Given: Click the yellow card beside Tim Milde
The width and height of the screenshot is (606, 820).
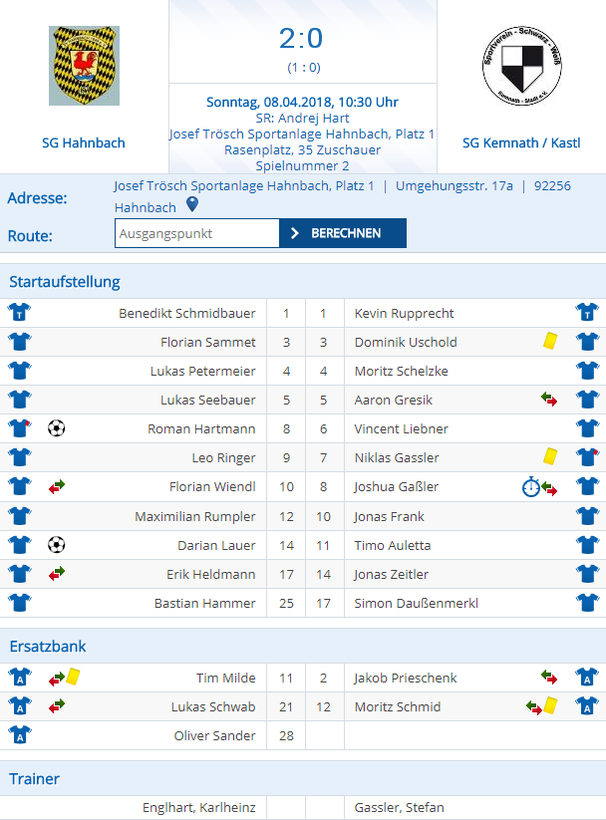Looking at the screenshot, I should (x=73, y=676).
